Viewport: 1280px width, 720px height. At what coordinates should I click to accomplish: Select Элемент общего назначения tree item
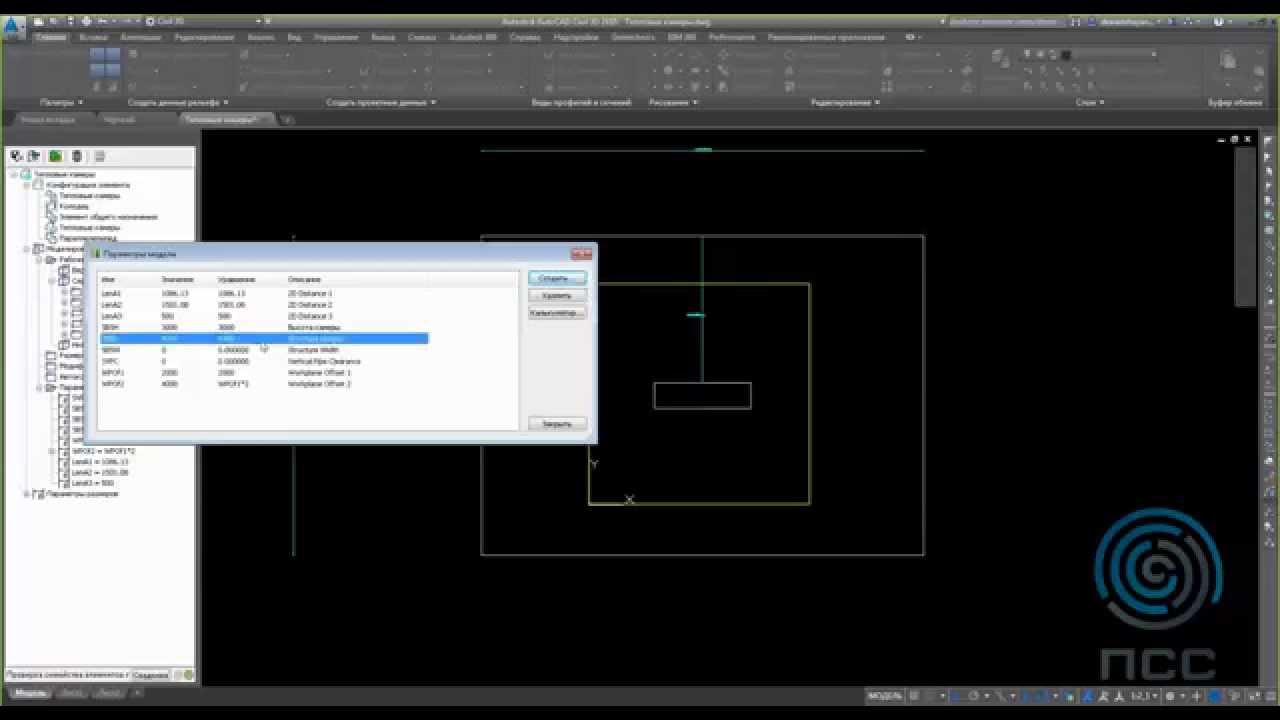coord(108,217)
